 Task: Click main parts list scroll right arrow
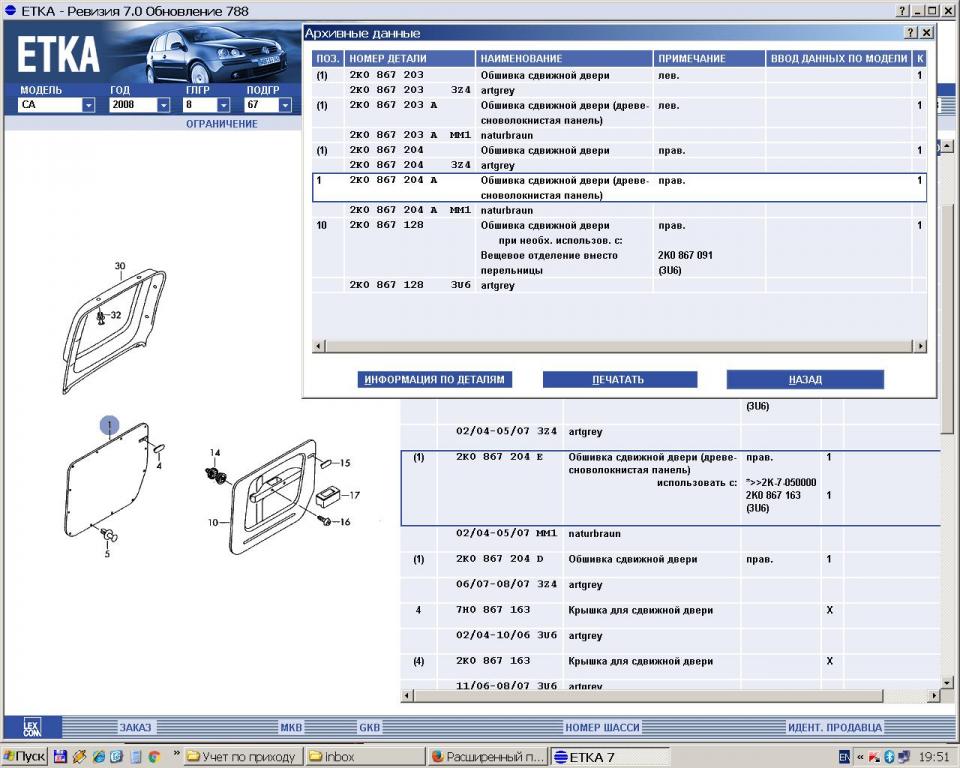[934, 696]
